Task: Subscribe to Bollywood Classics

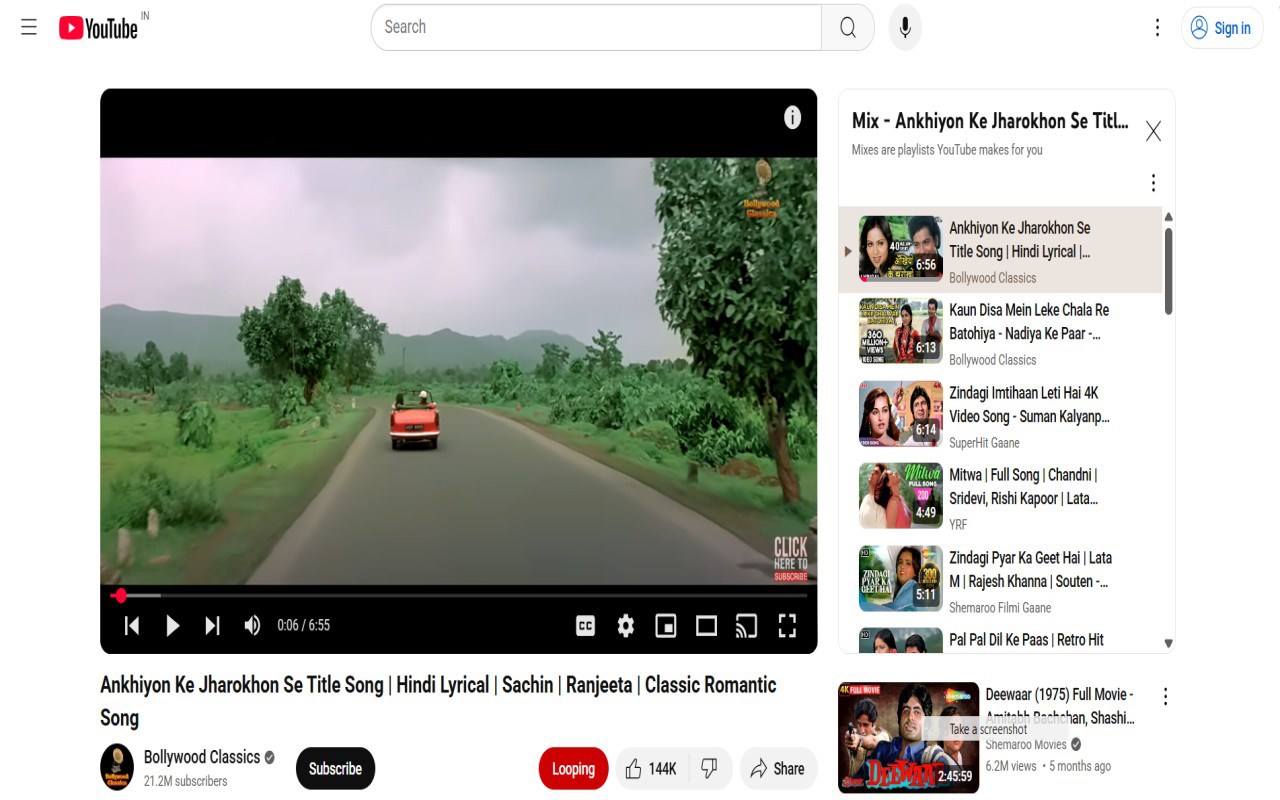Action: point(335,769)
